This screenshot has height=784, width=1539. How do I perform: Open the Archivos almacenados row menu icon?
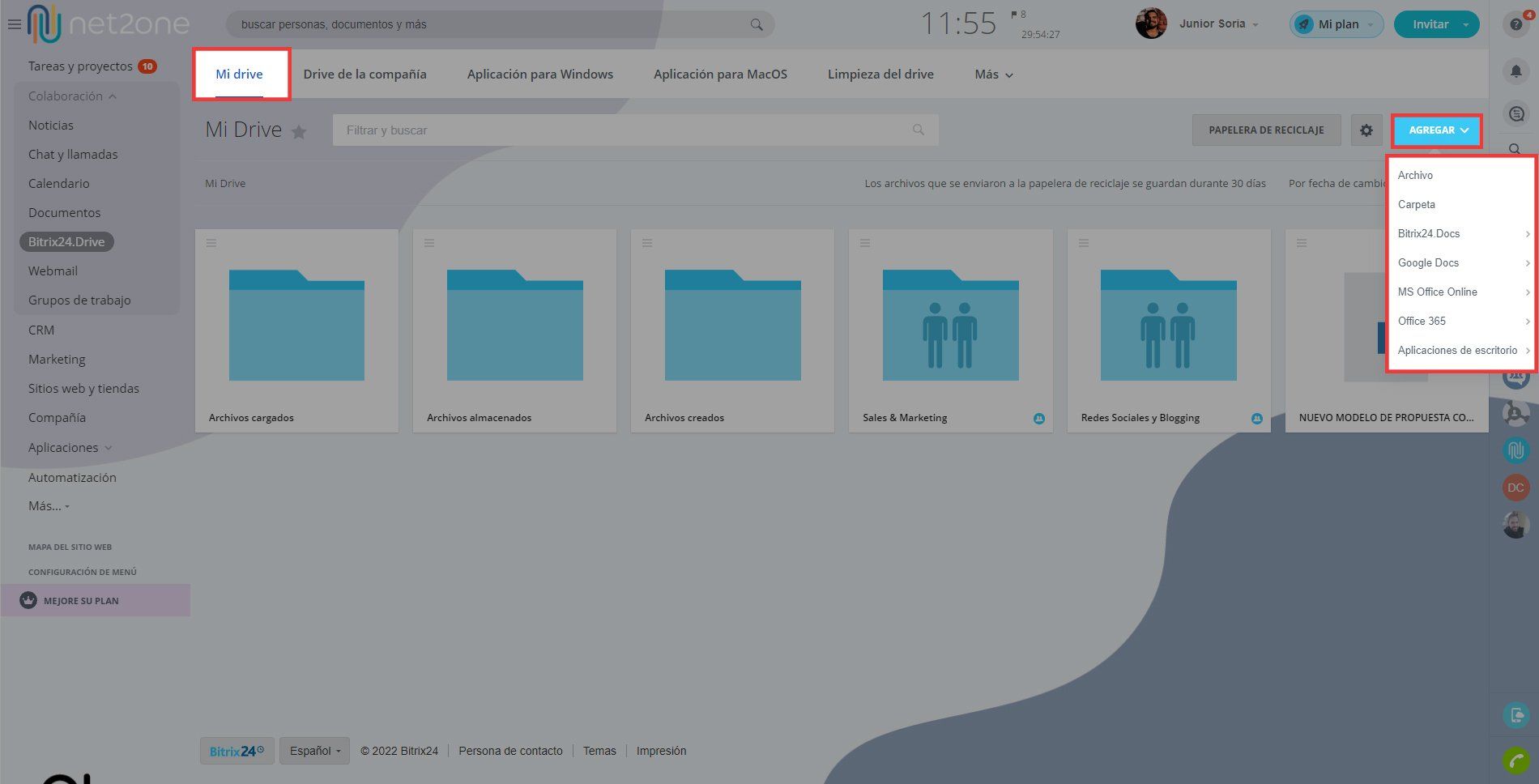pos(429,243)
